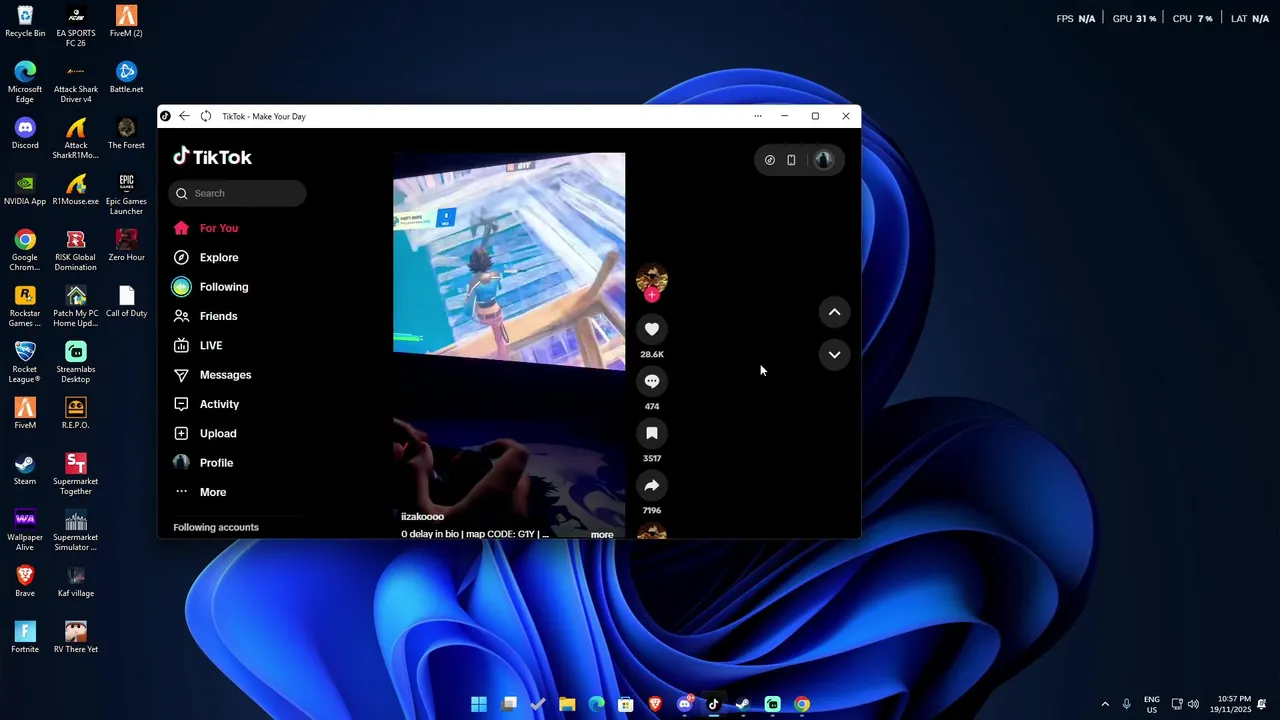
Task: Follow creator via red plus badge
Action: [x=652, y=295]
